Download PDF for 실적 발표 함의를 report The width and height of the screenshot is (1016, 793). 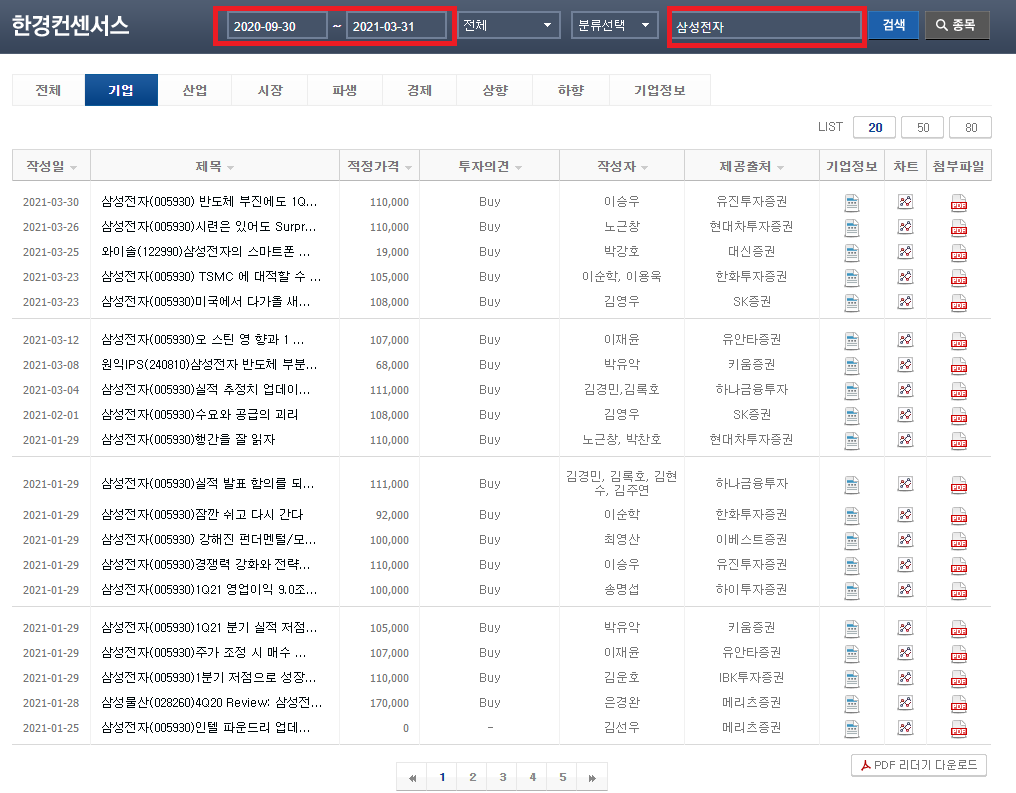tap(958, 485)
